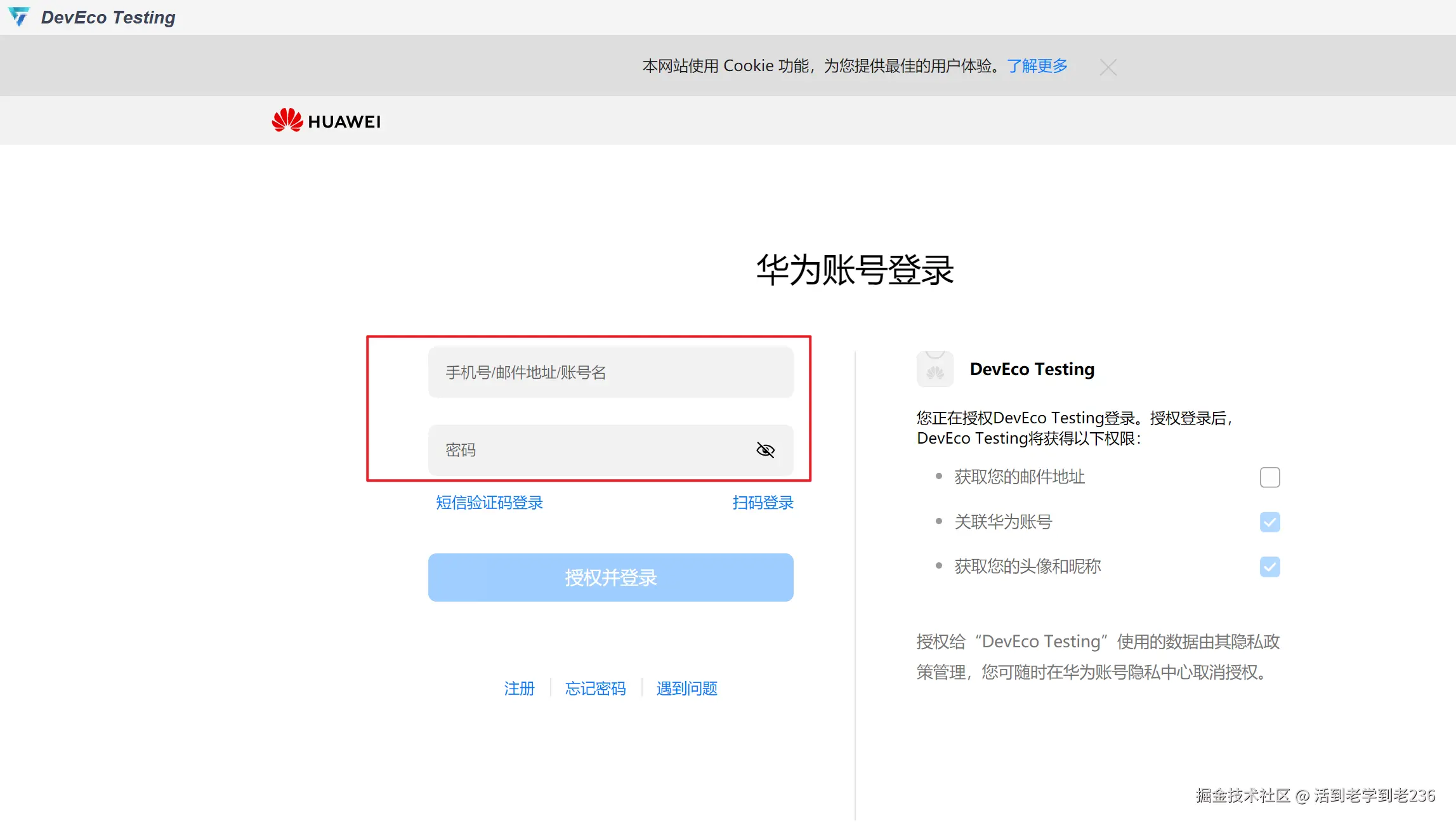
Task: Open the 了解更多 cookie link
Action: click(1037, 66)
